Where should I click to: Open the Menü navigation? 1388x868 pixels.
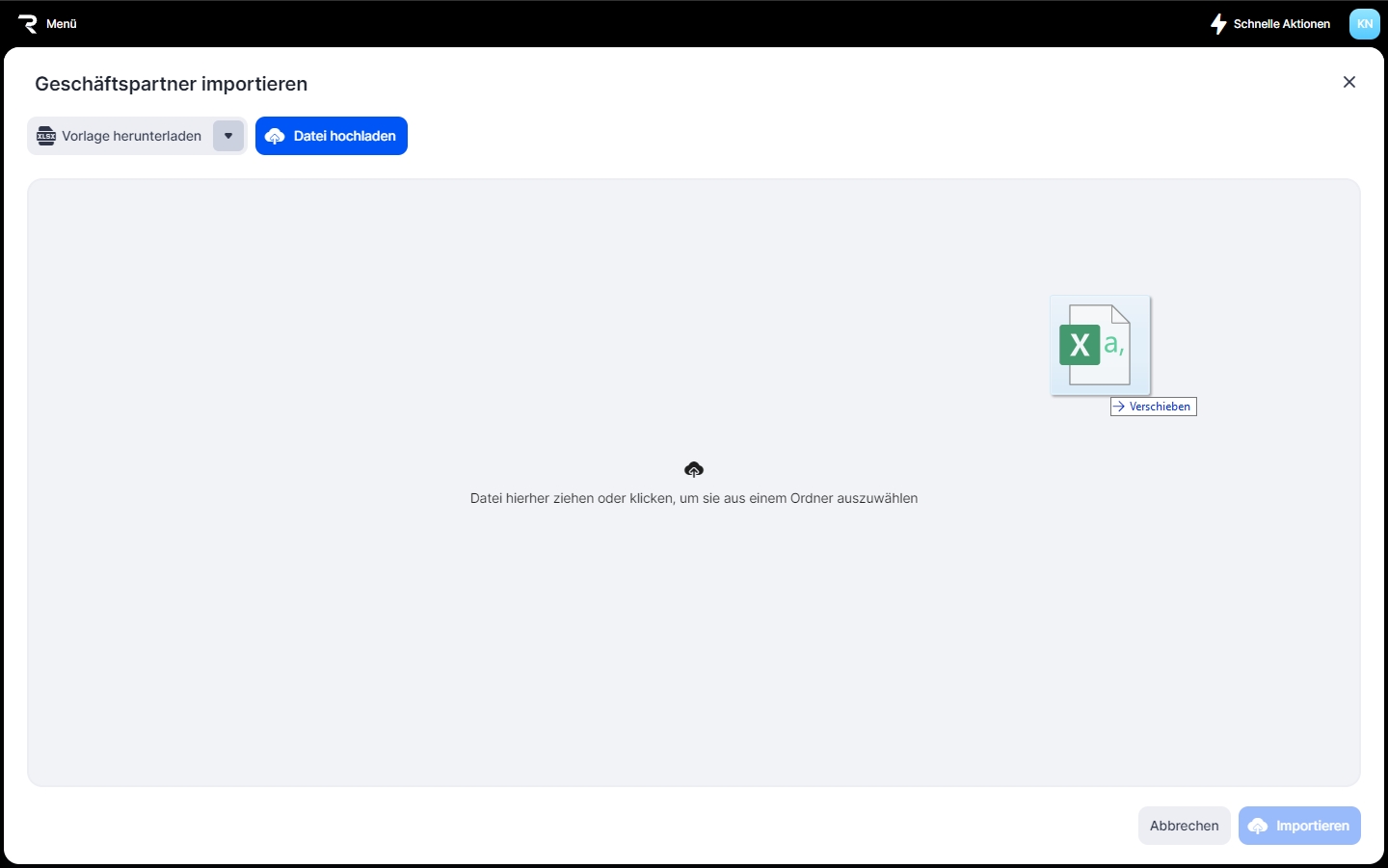(61, 24)
